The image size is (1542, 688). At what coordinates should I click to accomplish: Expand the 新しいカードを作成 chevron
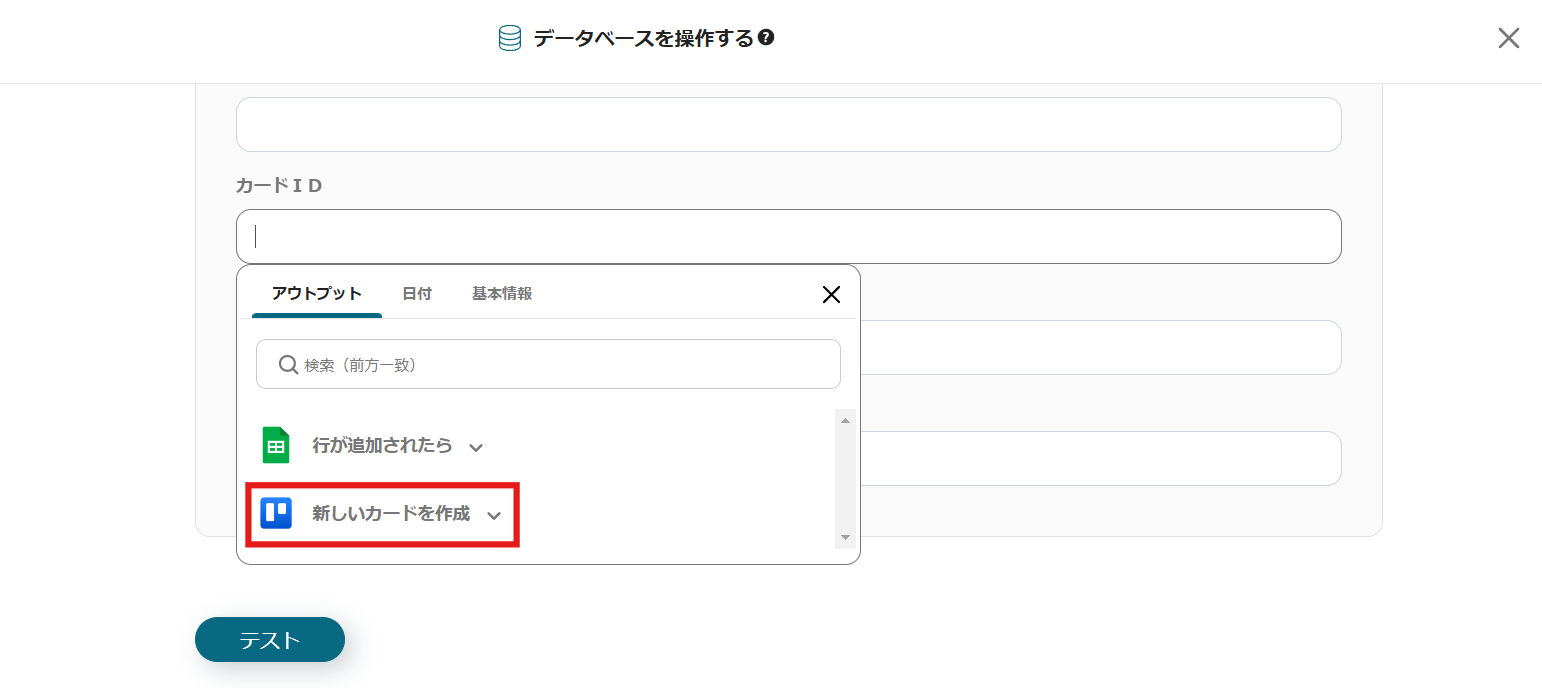pyautogui.click(x=493, y=515)
